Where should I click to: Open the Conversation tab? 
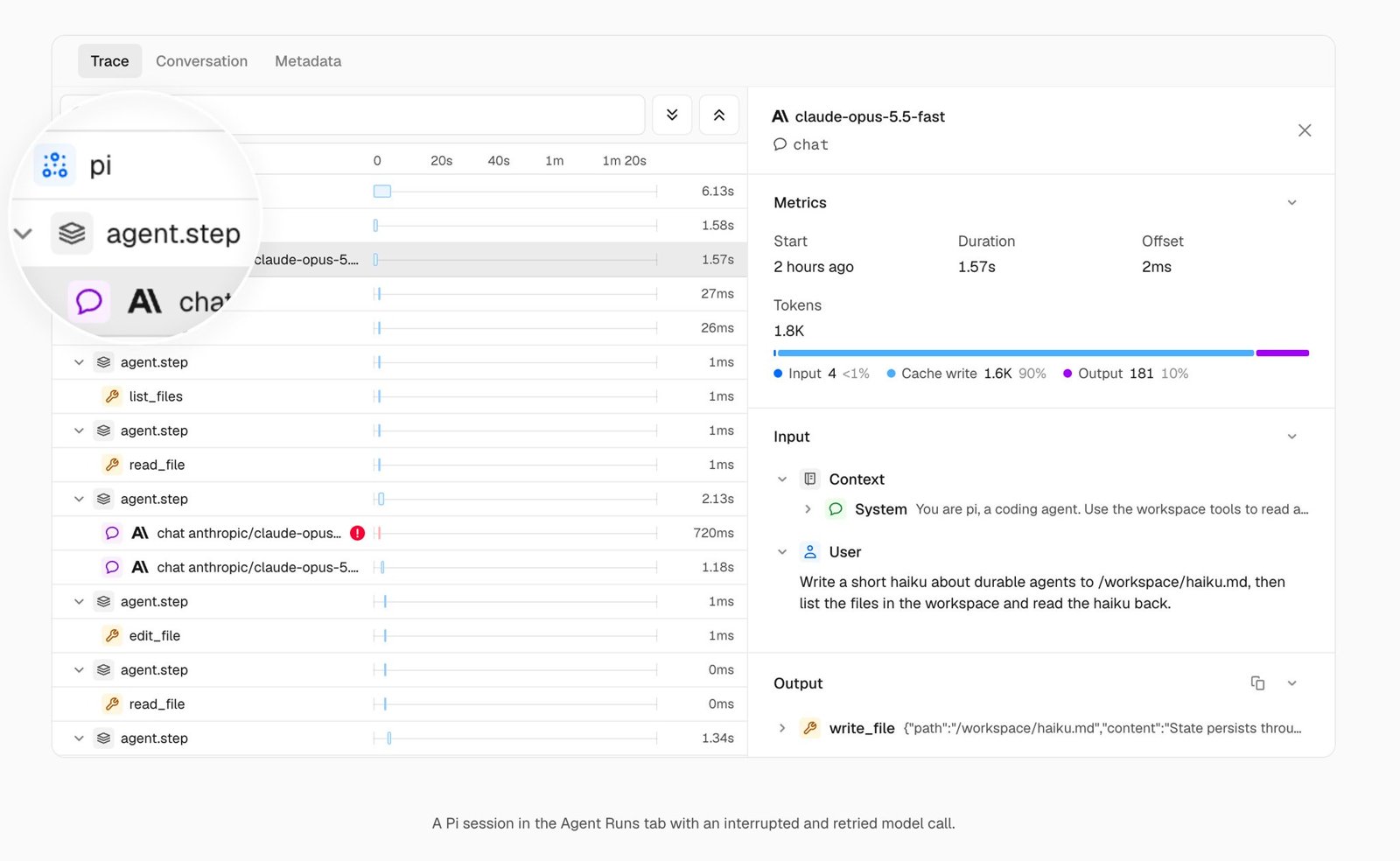point(201,61)
